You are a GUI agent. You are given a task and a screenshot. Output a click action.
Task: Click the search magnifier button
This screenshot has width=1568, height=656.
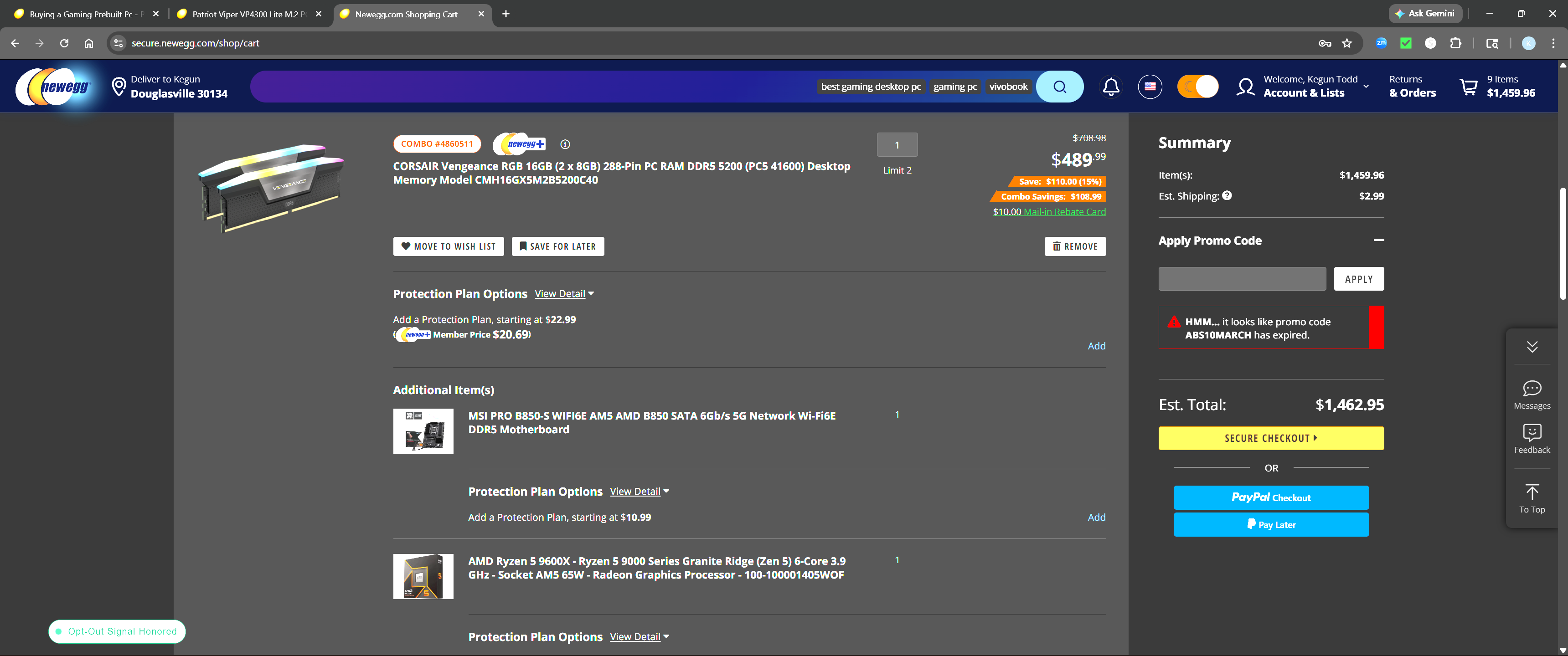1059,87
